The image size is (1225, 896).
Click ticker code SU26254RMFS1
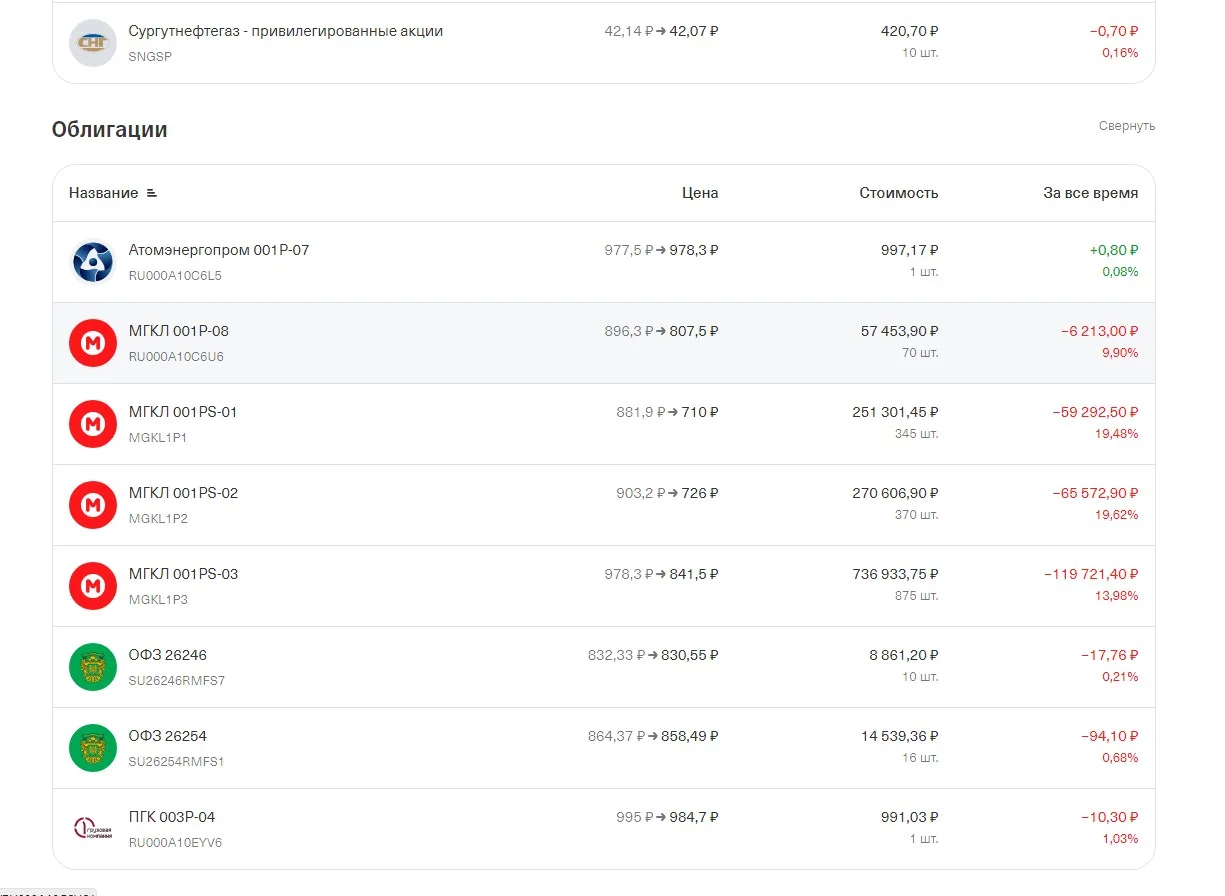coord(177,762)
